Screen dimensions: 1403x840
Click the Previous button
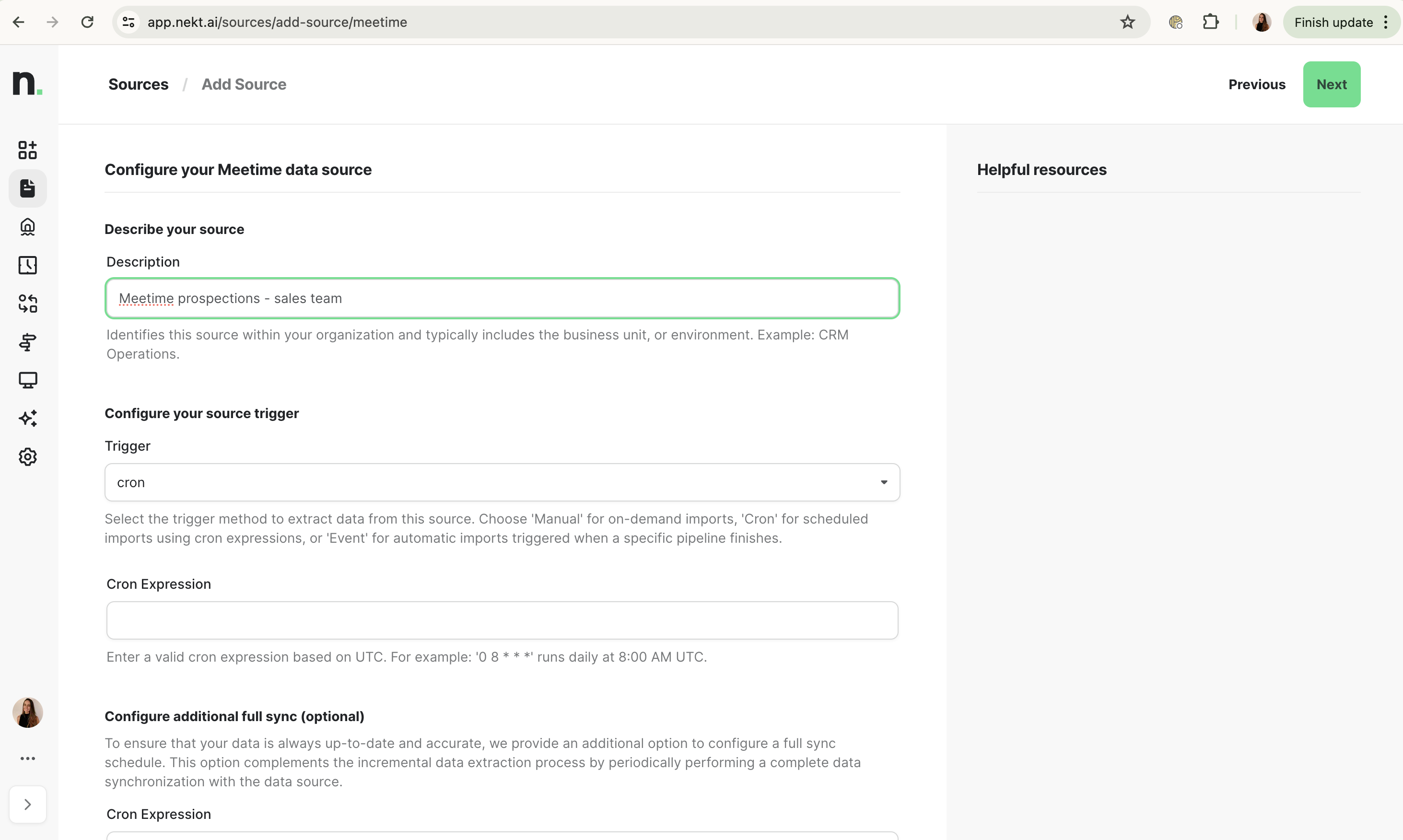point(1256,84)
